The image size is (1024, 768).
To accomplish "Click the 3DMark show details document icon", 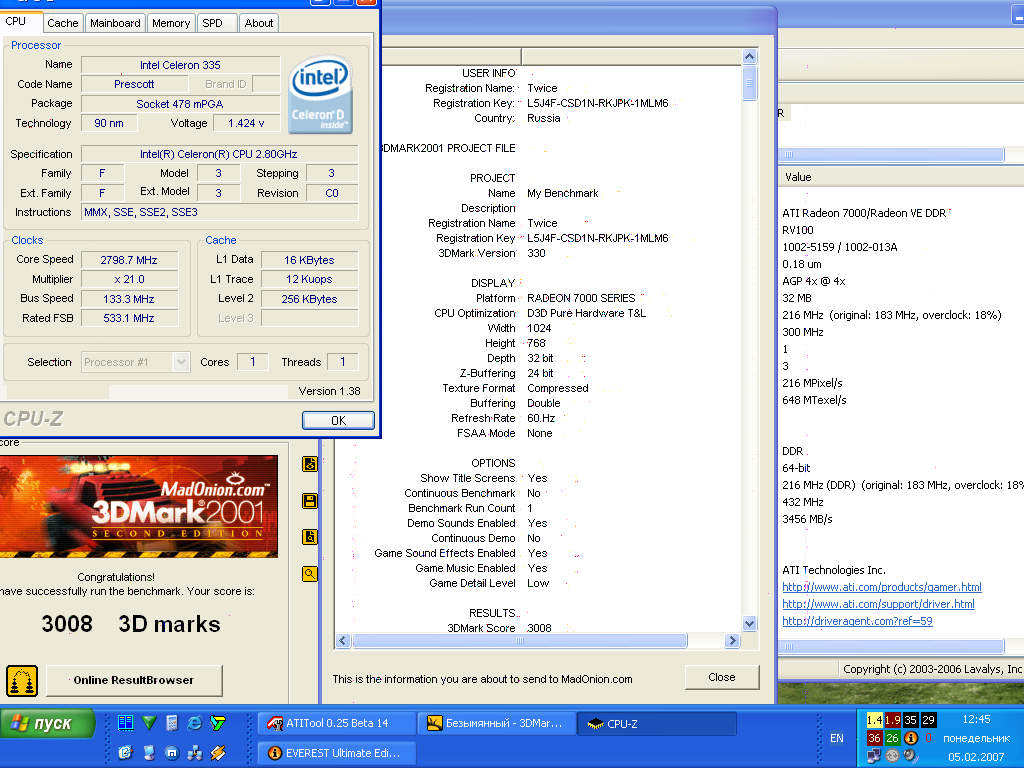I will [310, 537].
